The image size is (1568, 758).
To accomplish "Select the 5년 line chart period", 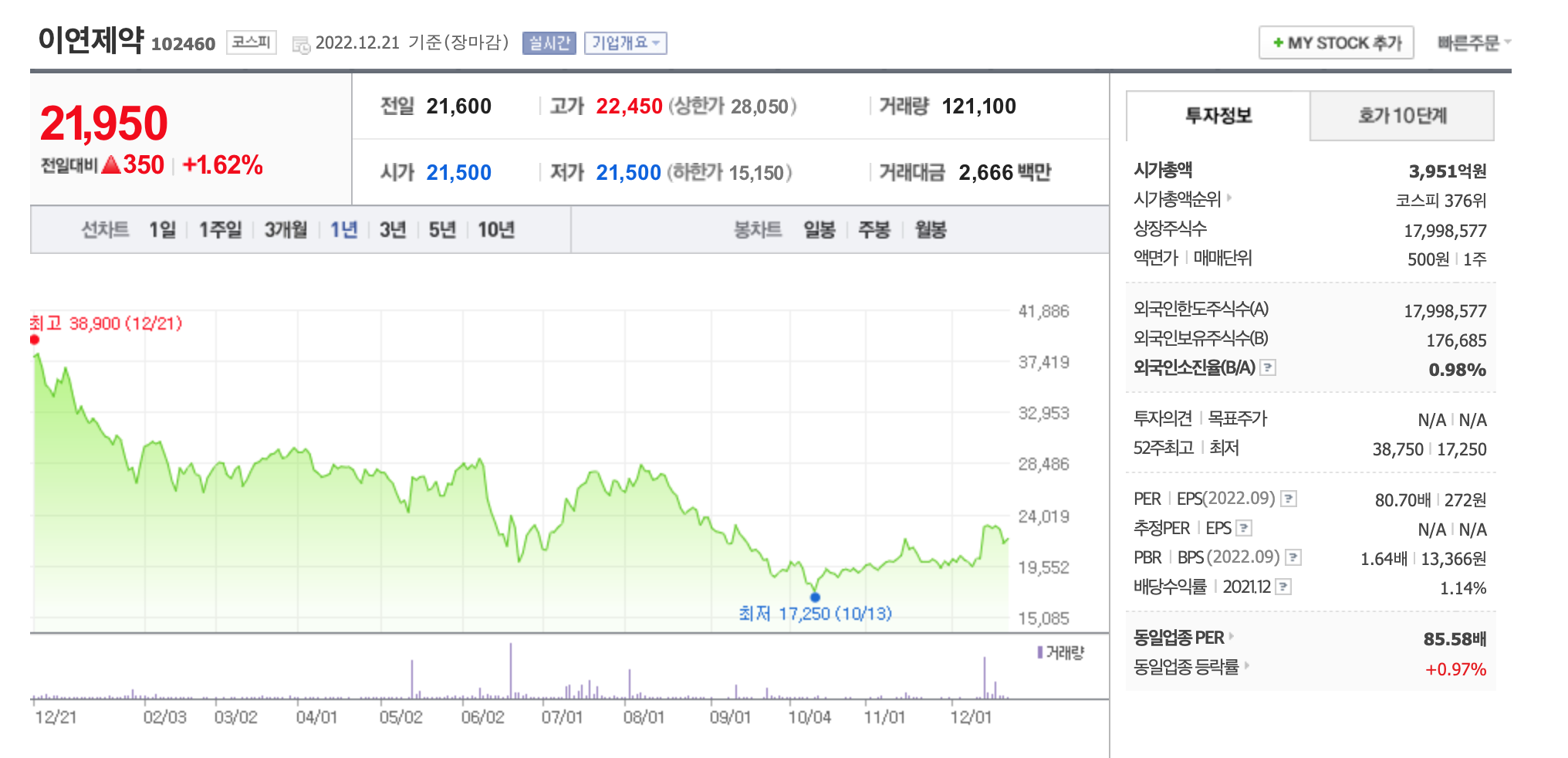I will [442, 229].
